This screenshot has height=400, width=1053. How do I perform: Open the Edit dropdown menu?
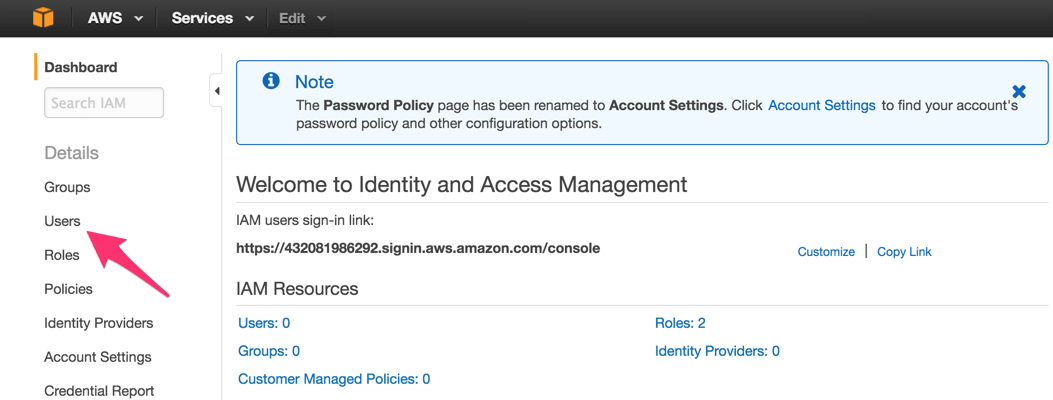tap(302, 18)
